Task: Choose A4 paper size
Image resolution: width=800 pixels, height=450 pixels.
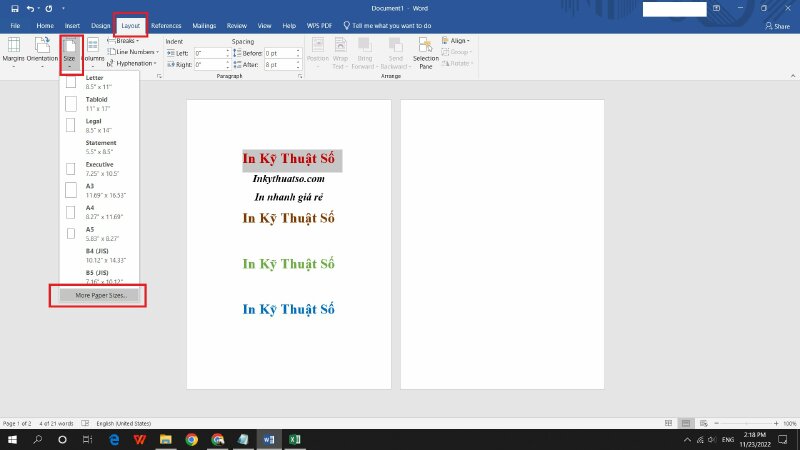Action: click(99, 212)
